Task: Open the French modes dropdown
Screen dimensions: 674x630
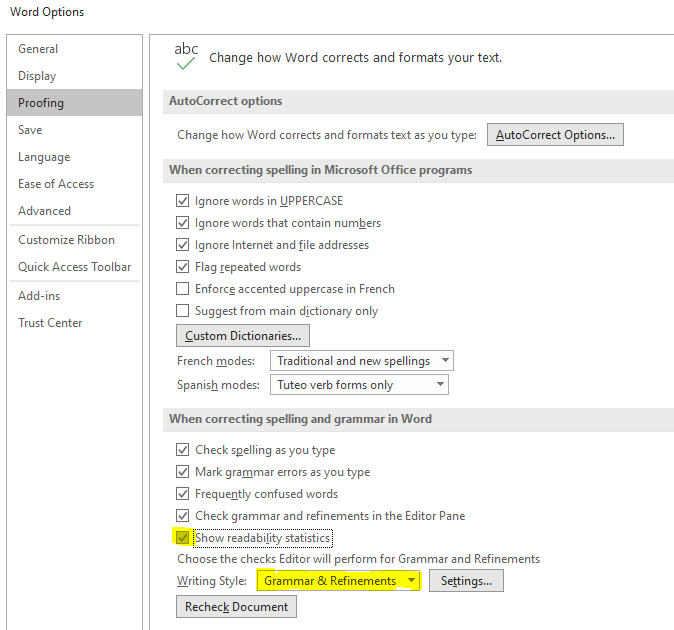Action: click(362, 361)
